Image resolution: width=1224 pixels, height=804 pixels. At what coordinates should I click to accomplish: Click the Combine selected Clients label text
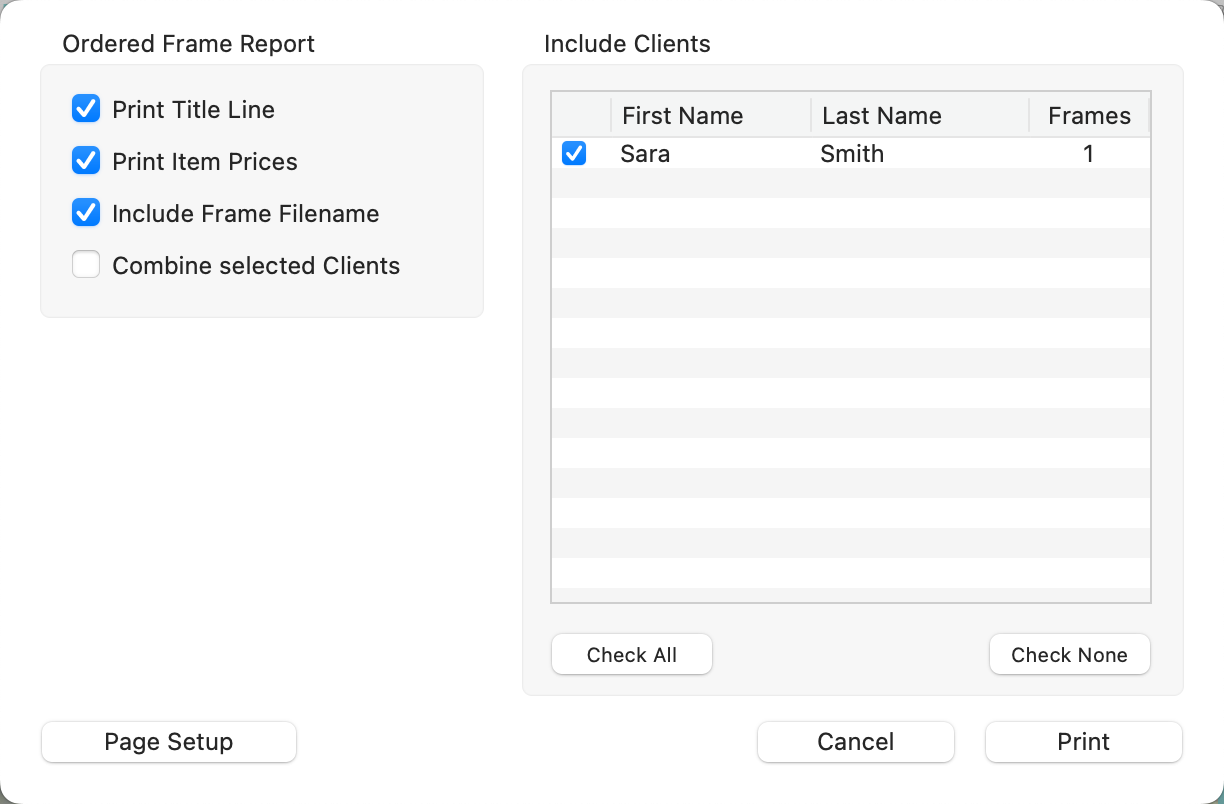256,266
